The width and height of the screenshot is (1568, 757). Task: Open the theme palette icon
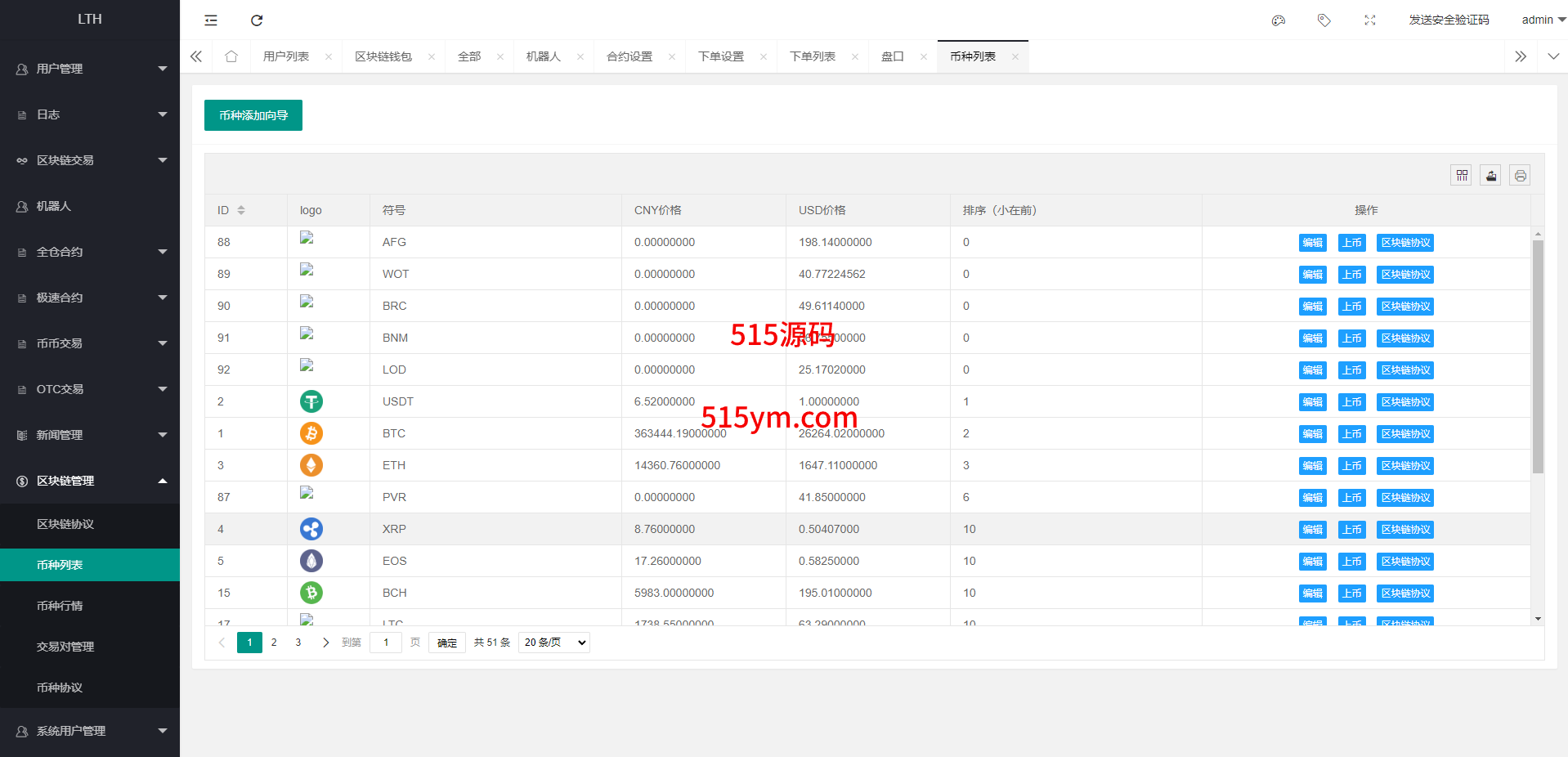(x=1279, y=20)
